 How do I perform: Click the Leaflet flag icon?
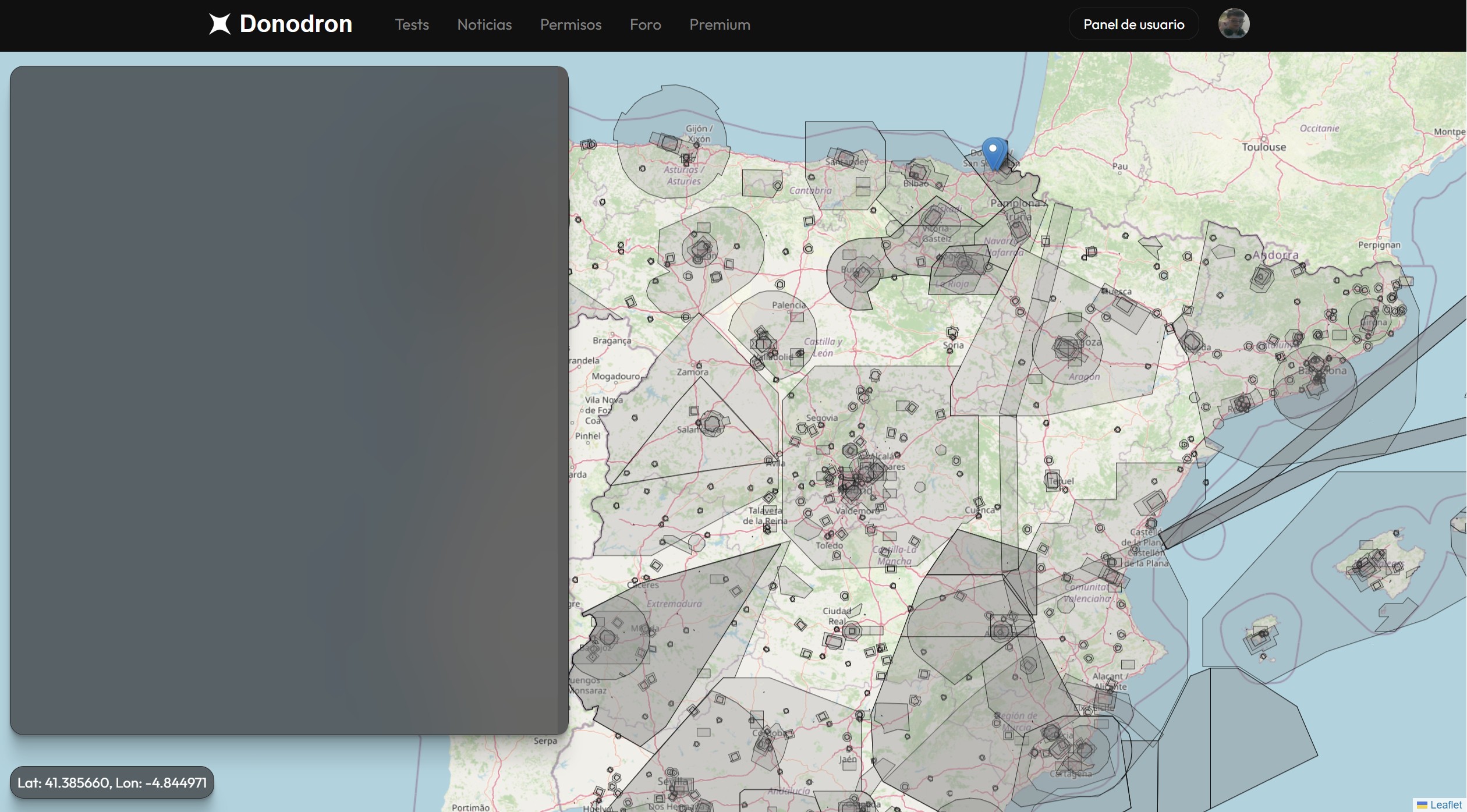pos(1422,805)
